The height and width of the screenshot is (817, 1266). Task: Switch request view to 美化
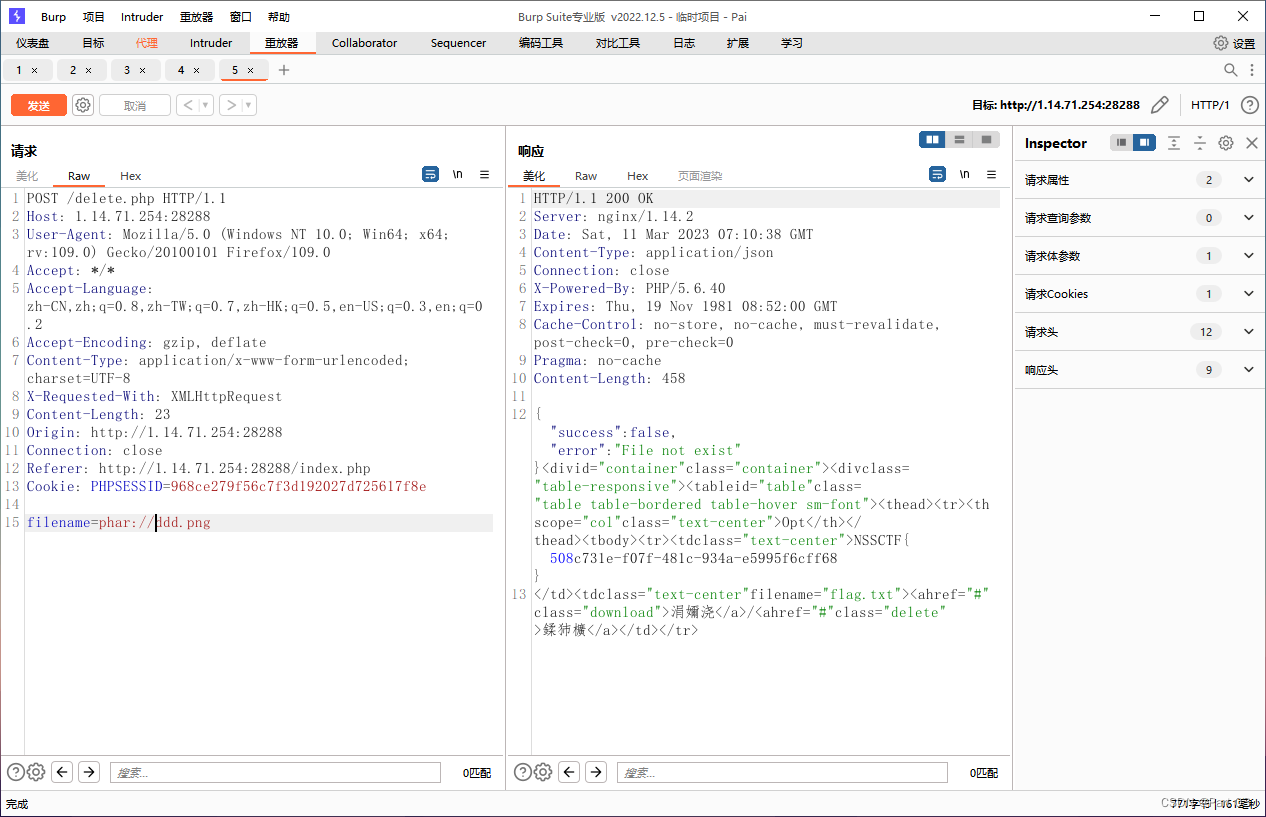[x=27, y=176]
